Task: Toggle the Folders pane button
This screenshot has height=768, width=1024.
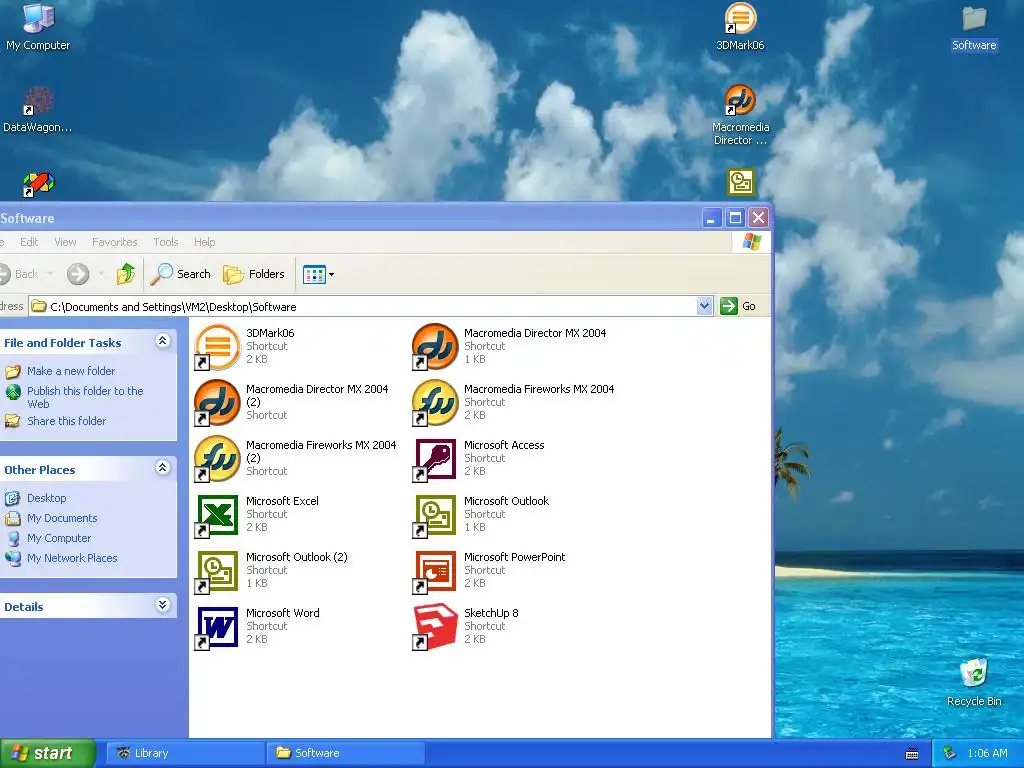Action: 254,274
